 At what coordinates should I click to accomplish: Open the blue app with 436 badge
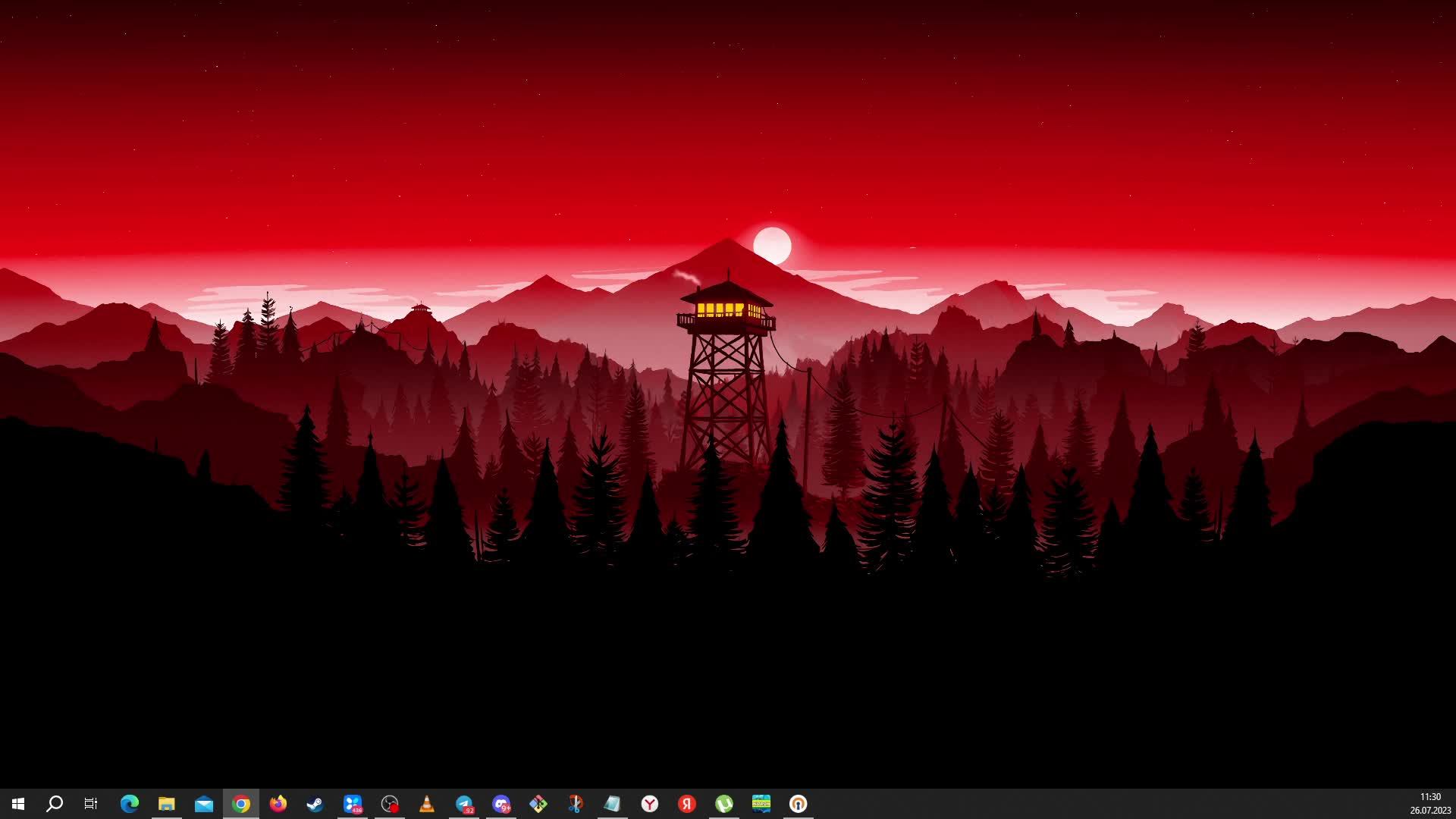click(353, 804)
